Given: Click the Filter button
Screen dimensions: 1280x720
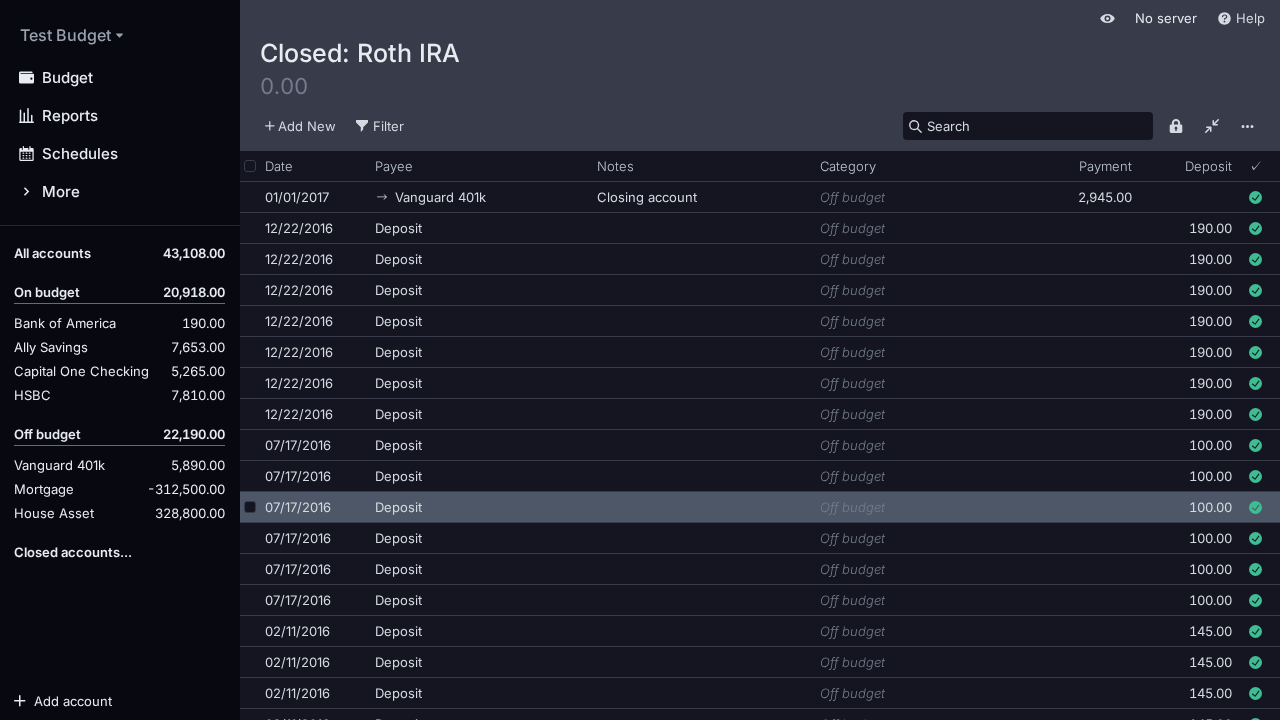Looking at the screenshot, I should pyautogui.click(x=380, y=126).
